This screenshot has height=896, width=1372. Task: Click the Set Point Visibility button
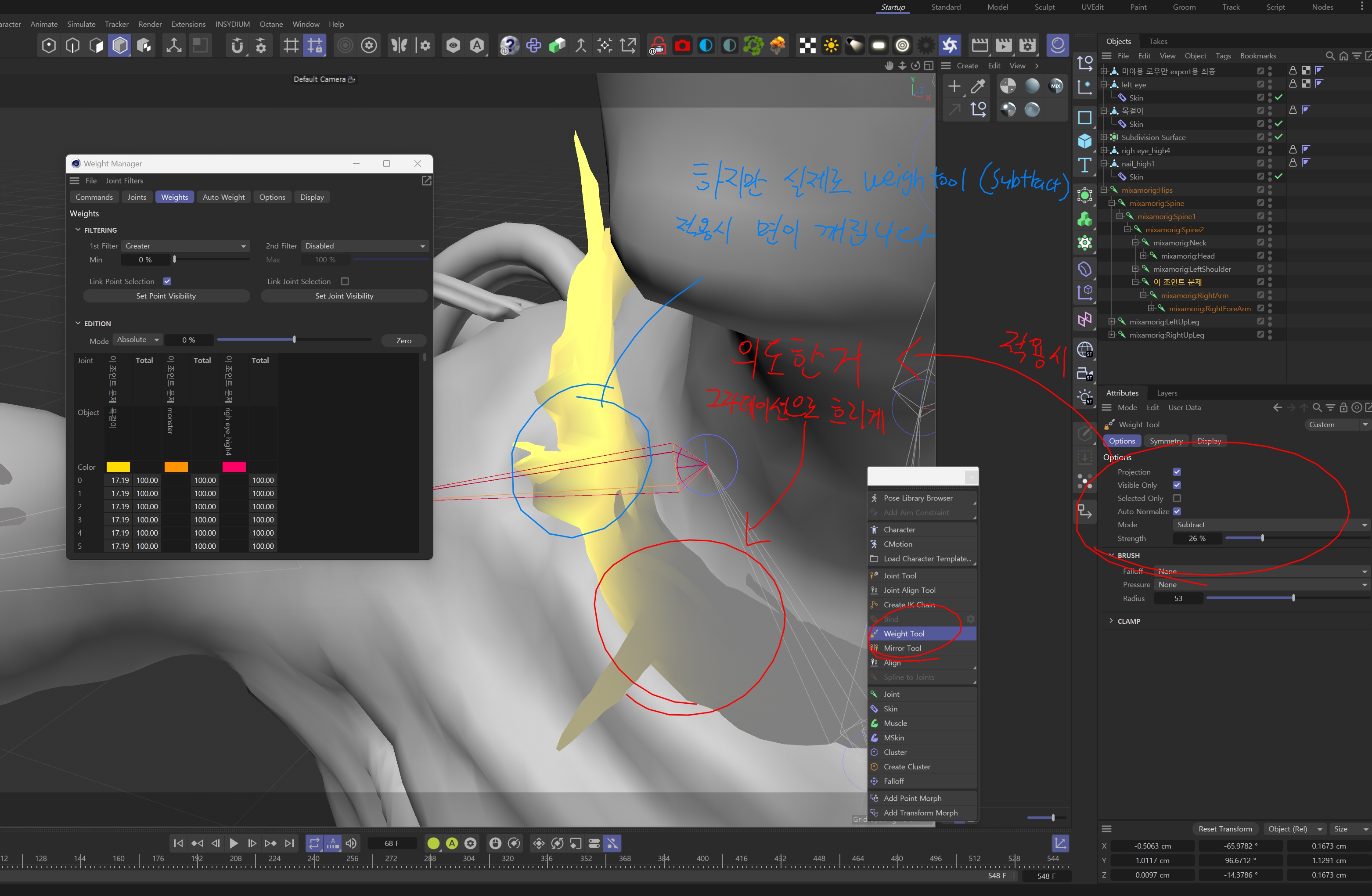(166, 296)
